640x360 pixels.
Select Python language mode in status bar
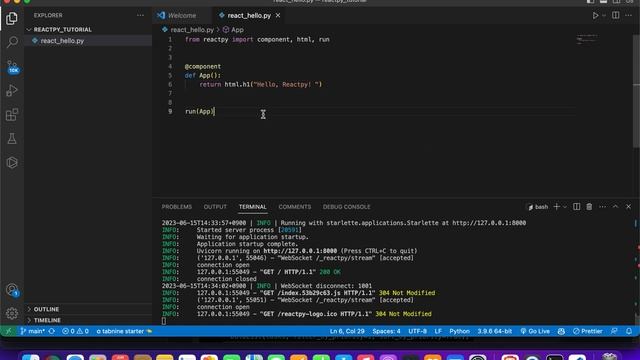460,331
